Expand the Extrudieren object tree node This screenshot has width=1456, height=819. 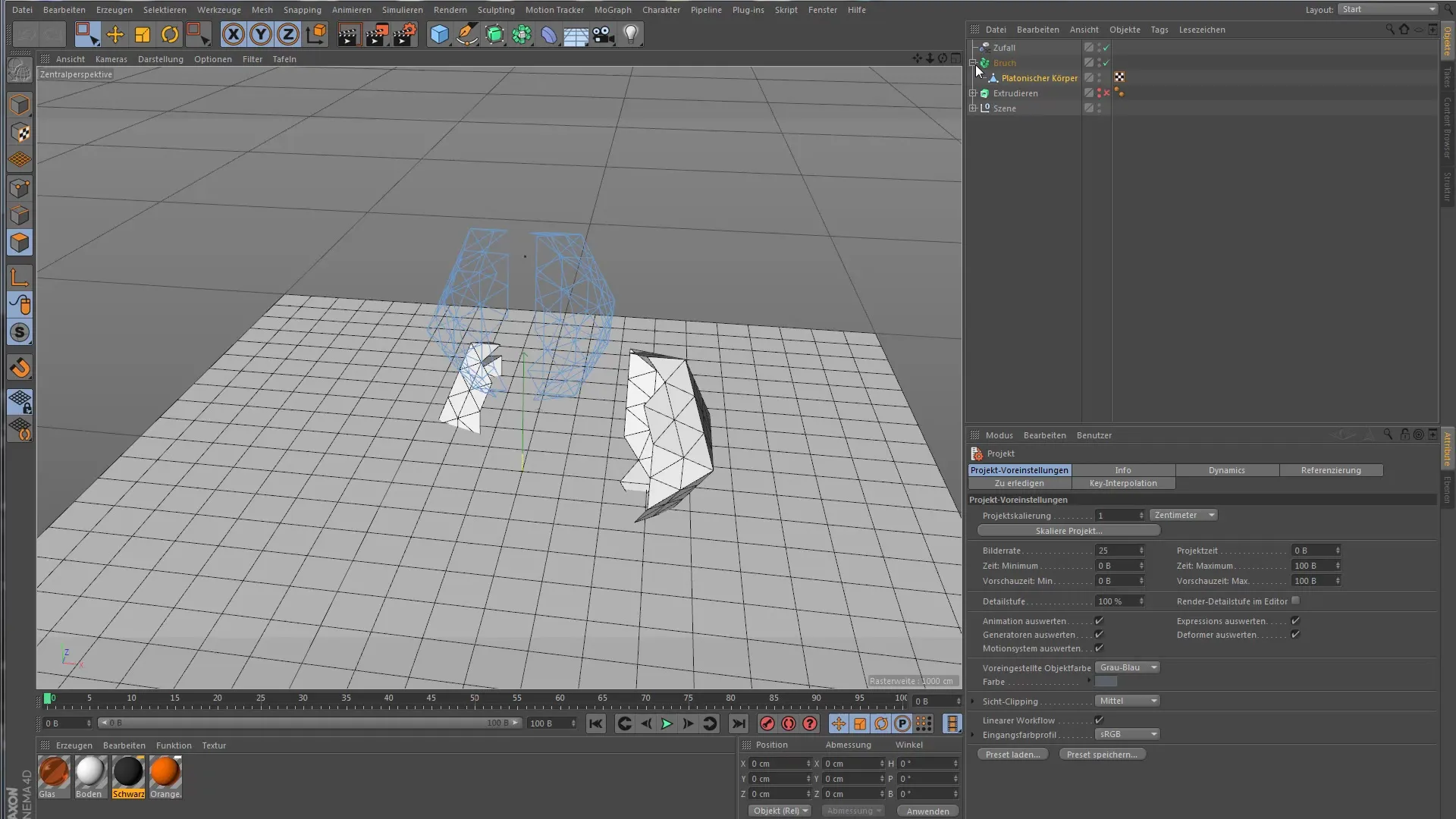[973, 93]
